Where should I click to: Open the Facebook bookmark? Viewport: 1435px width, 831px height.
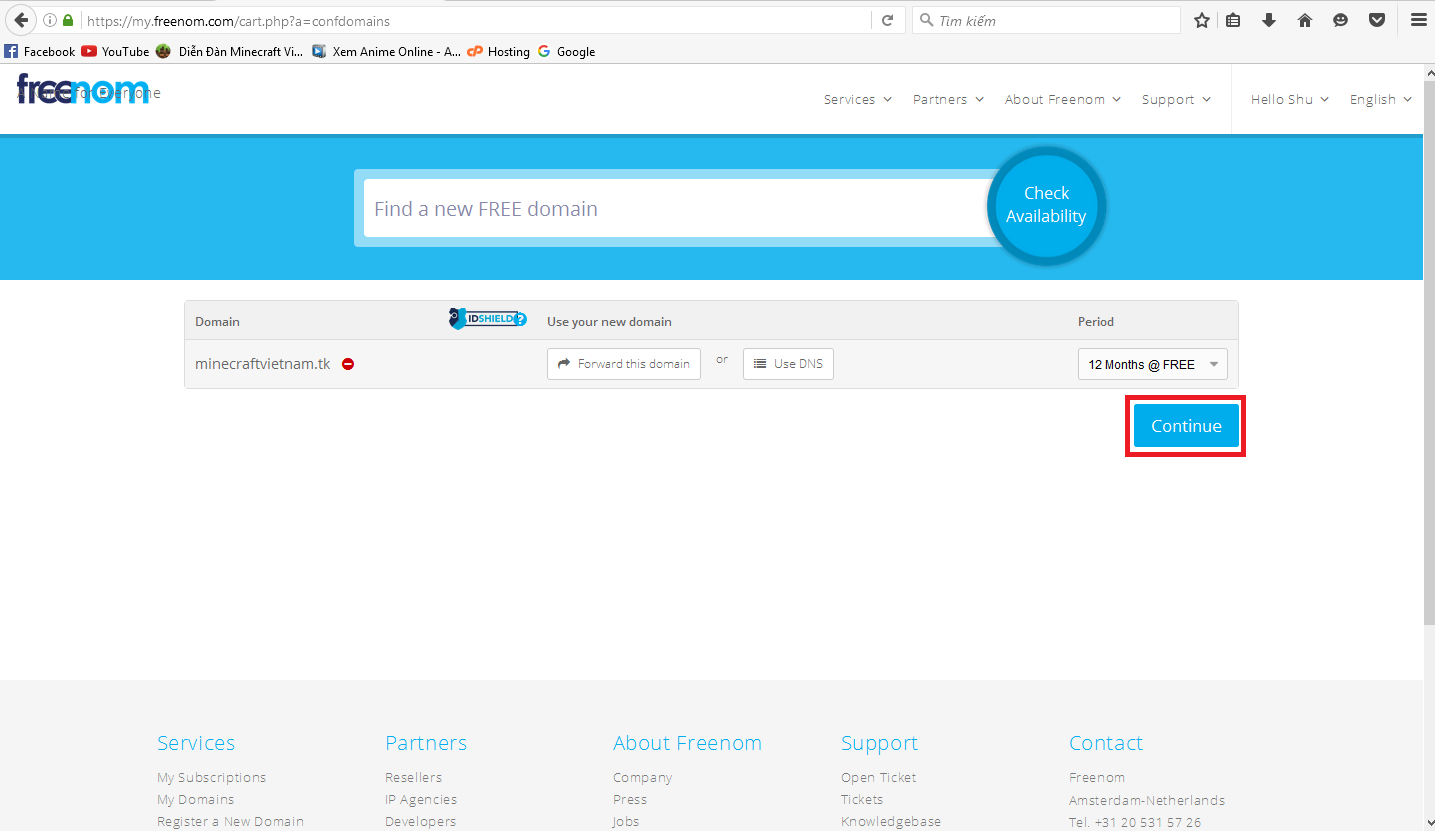[40, 51]
